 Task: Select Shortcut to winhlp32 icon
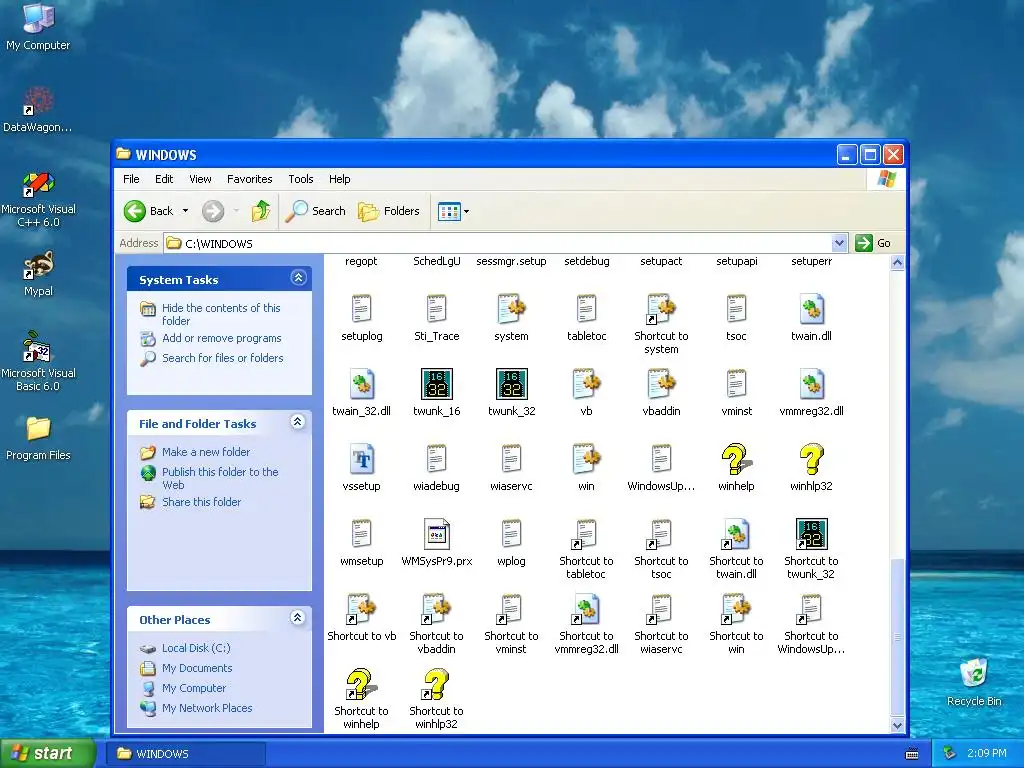point(436,684)
